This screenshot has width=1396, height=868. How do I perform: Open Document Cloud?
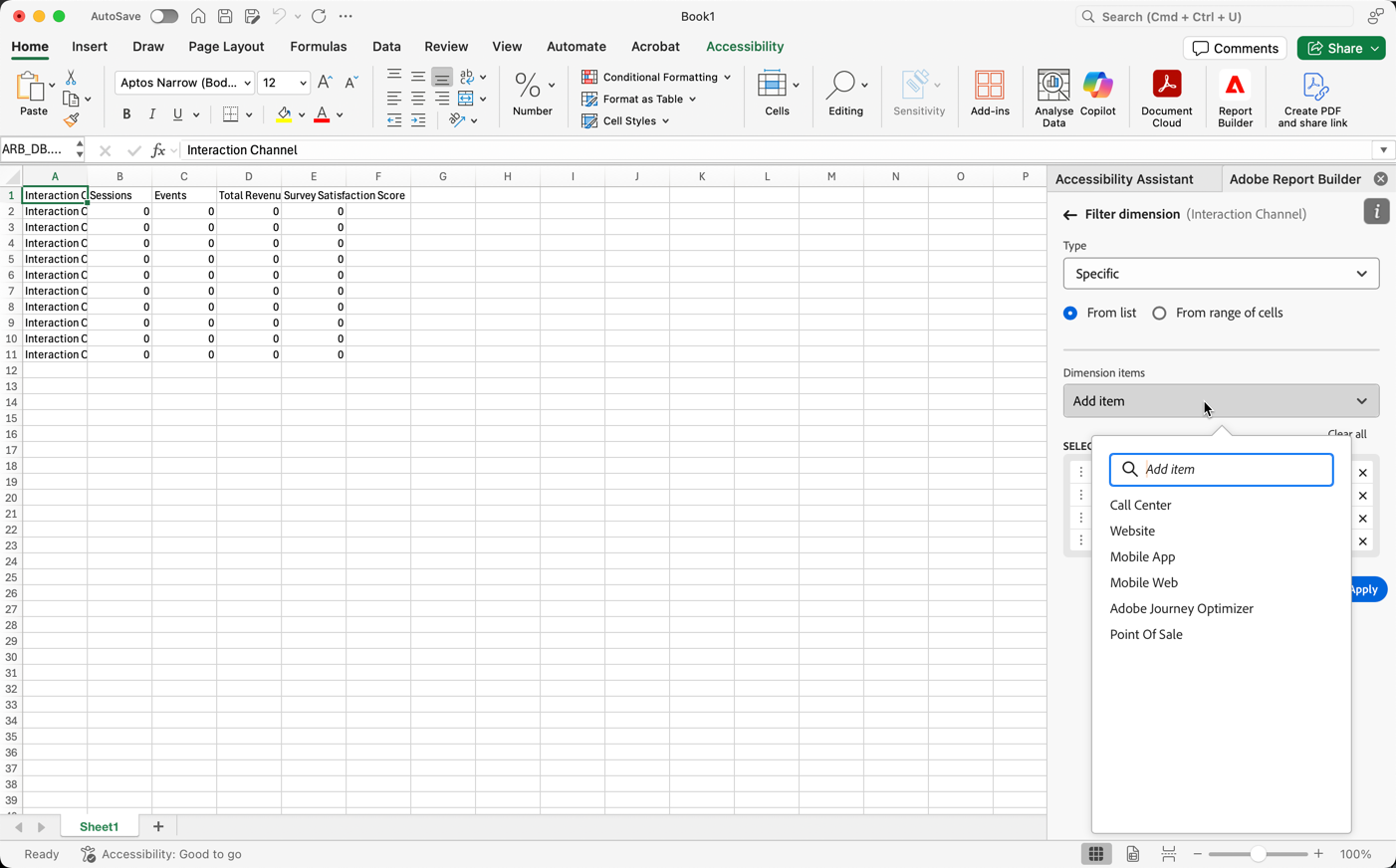(x=1167, y=98)
